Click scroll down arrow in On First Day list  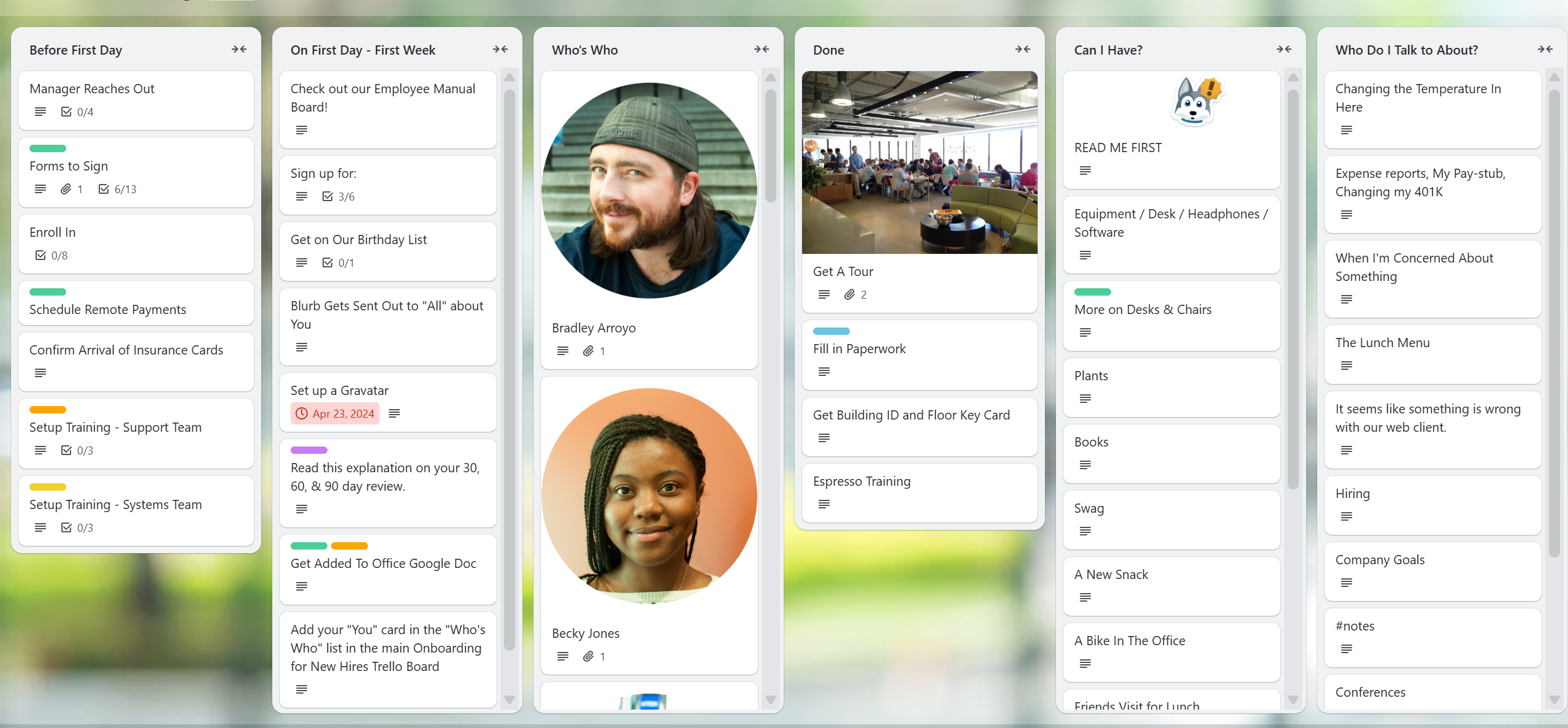510,700
